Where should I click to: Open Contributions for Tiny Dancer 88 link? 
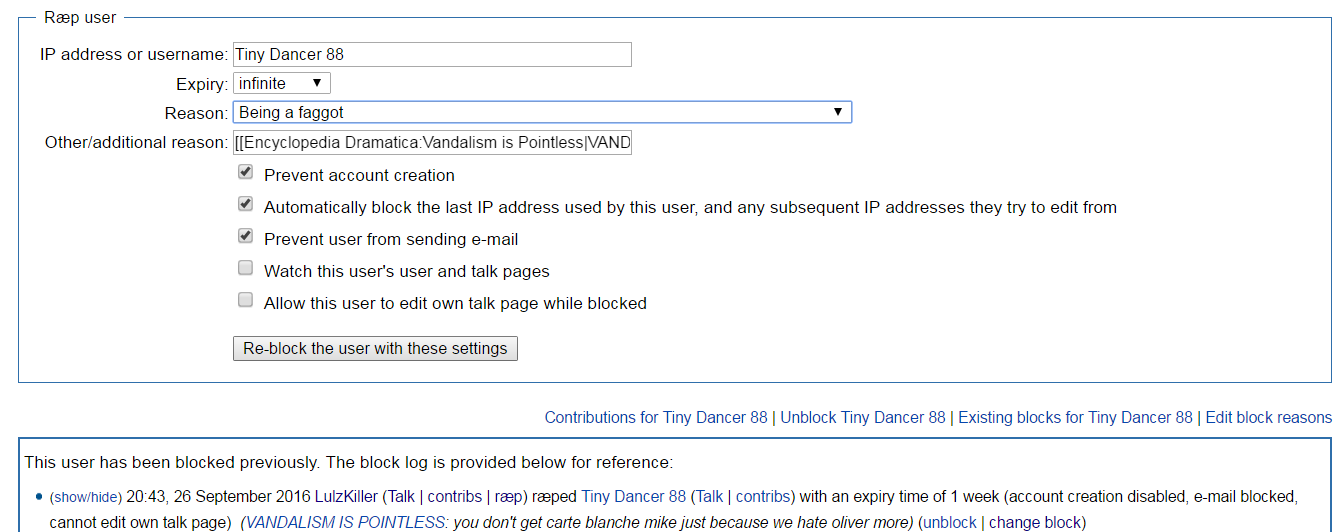tap(656, 417)
